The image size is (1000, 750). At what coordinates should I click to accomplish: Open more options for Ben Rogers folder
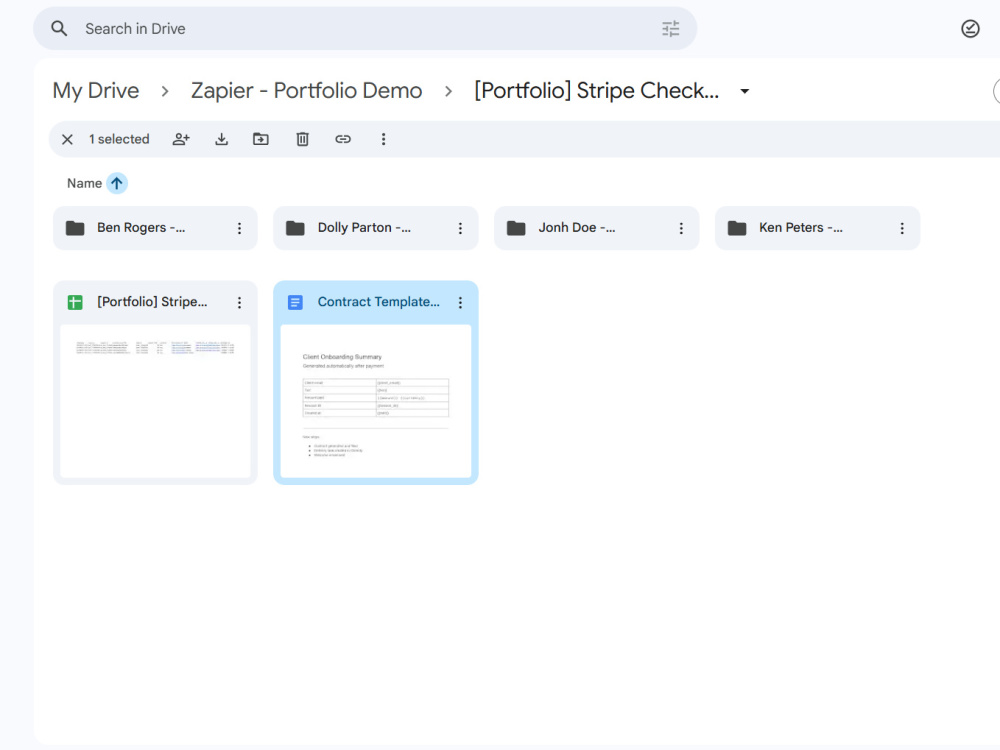coord(239,228)
